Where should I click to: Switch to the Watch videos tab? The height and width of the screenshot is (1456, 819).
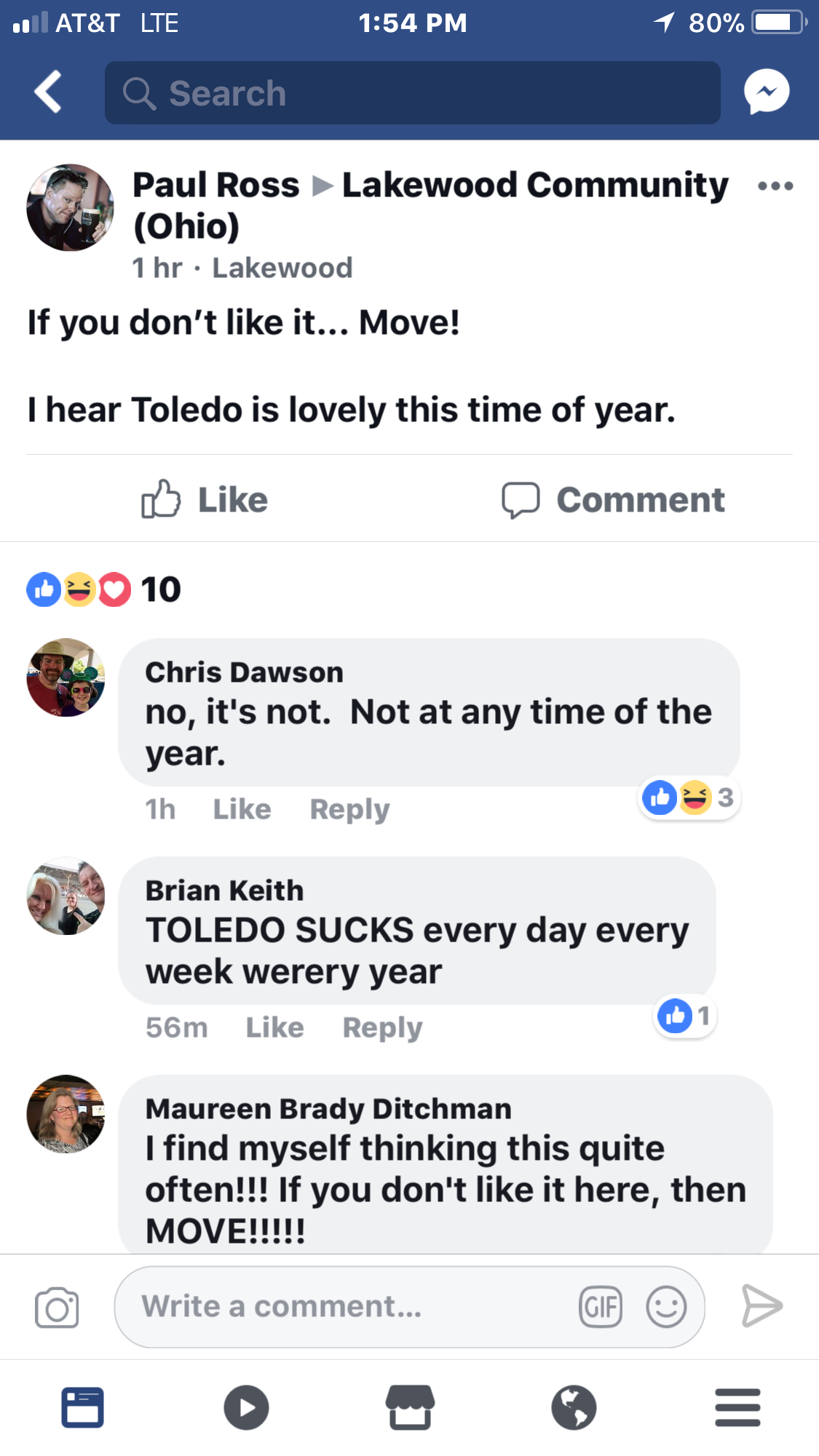[246, 1407]
